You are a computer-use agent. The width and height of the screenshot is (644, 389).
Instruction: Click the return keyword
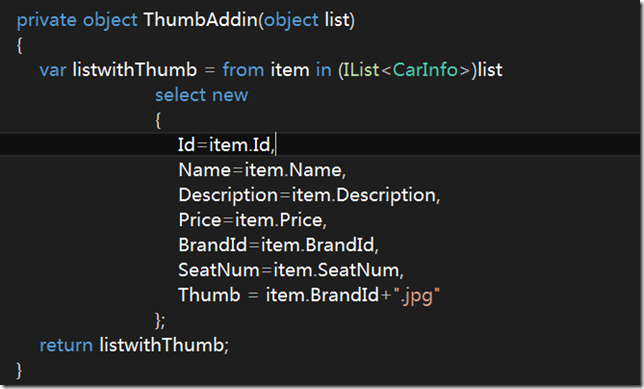tap(66, 345)
